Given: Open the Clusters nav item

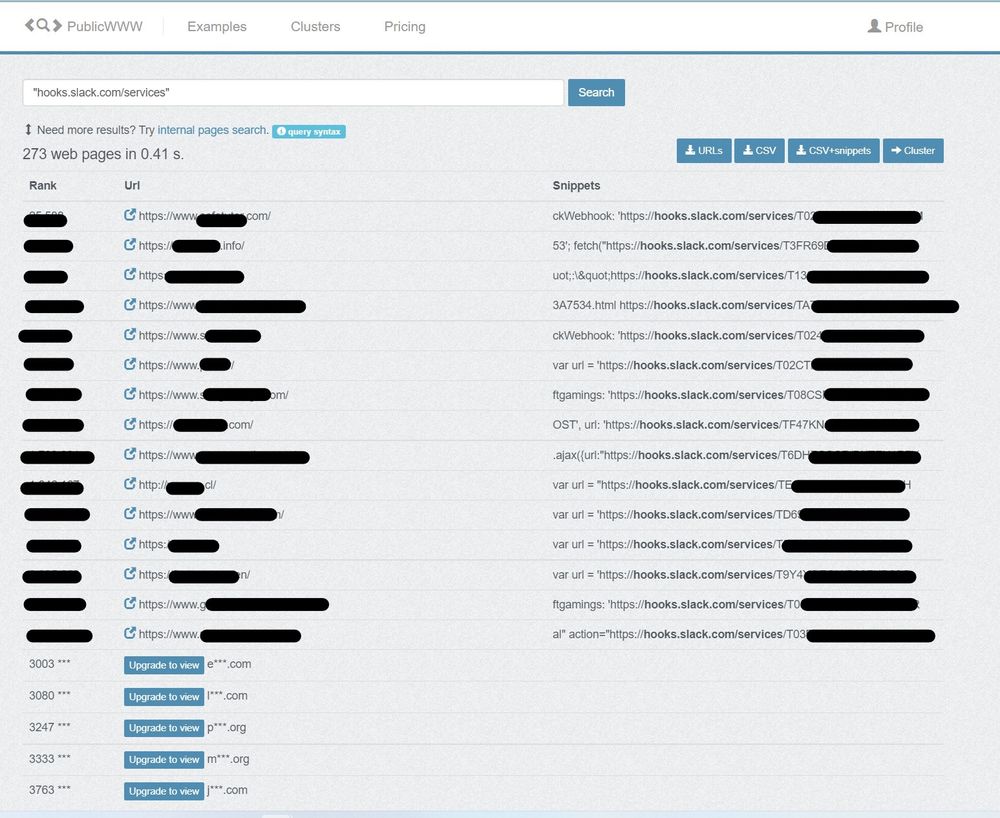Looking at the screenshot, I should click(x=316, y=27).
